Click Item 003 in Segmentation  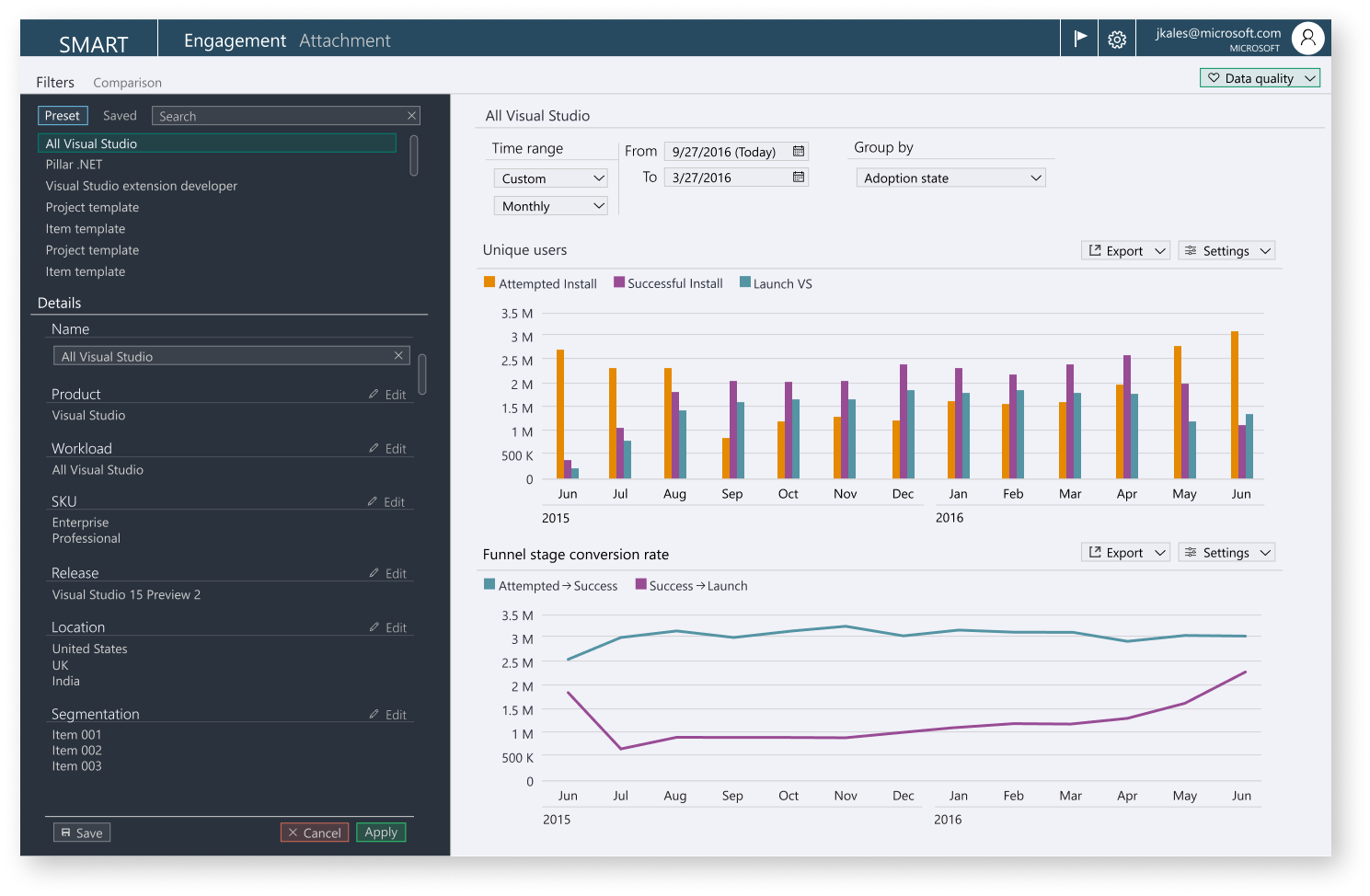pos(77,766)
